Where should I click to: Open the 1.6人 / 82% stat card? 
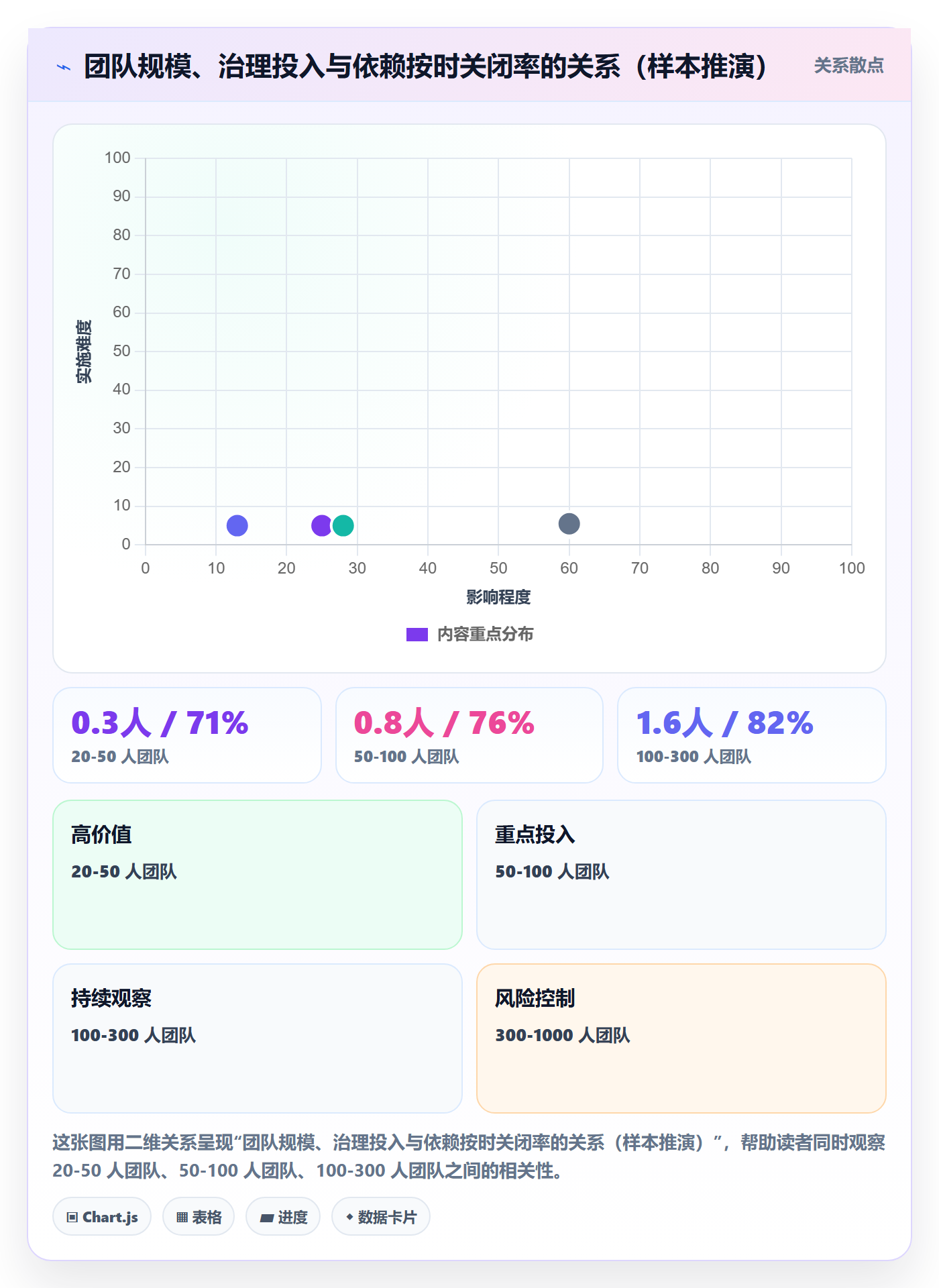click(x=752, y=735)
